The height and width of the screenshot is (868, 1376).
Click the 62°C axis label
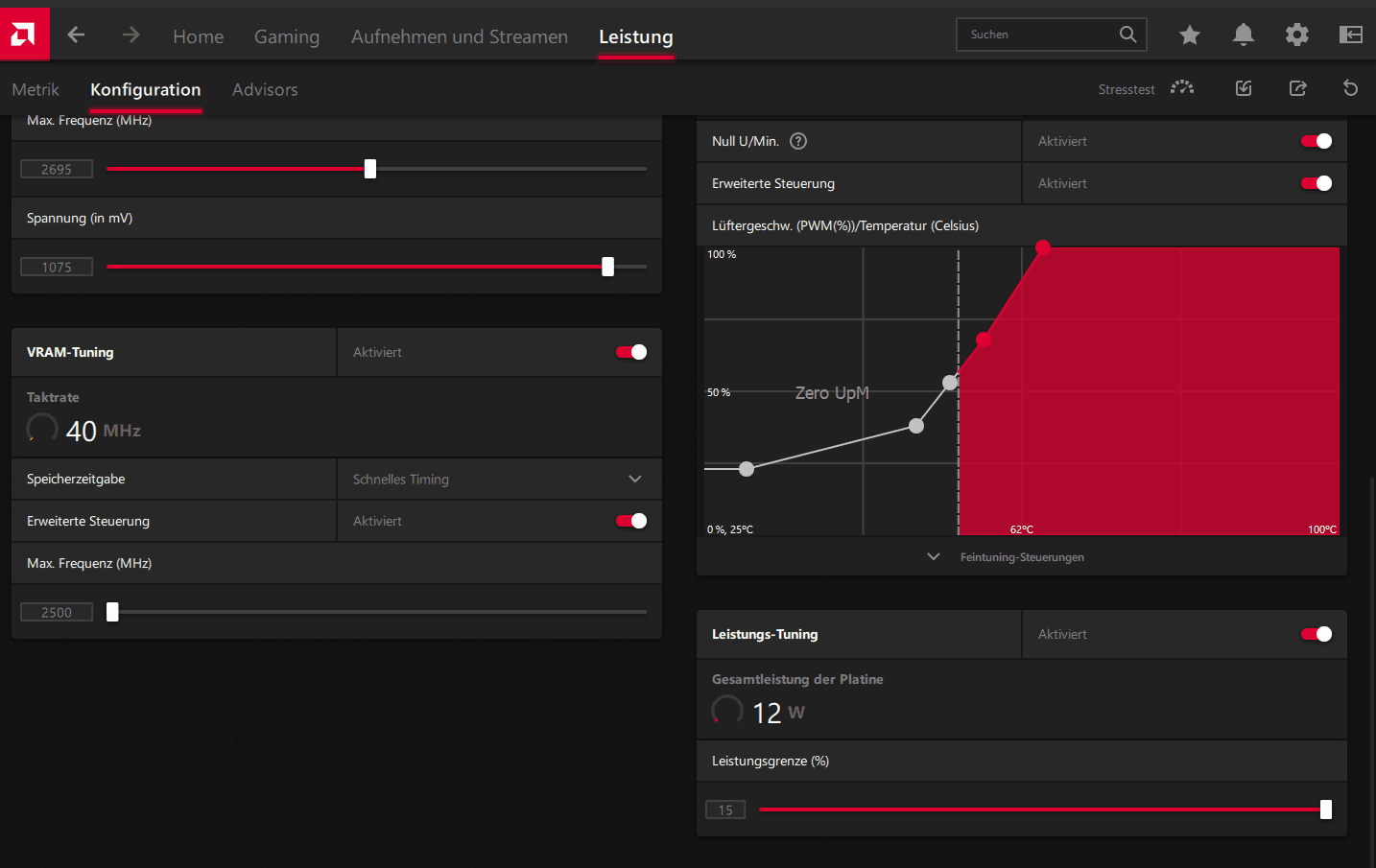(1022, 529)
